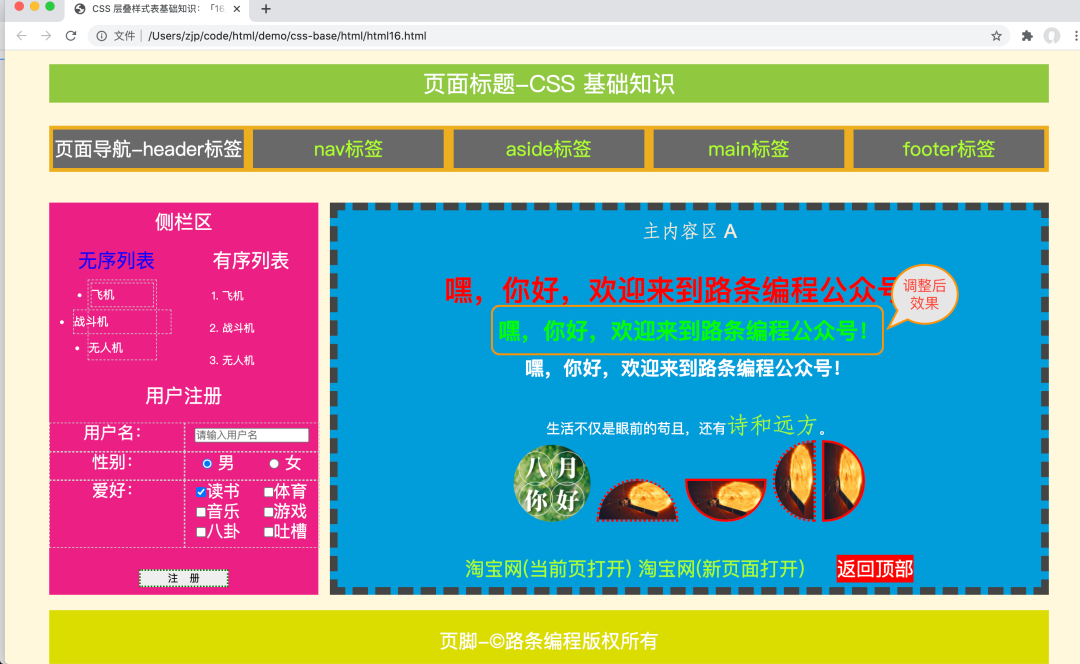The width and height of the screenshot is (1080, 664).
Task: Click the site info icon in address bar
Action: [102, 36]
